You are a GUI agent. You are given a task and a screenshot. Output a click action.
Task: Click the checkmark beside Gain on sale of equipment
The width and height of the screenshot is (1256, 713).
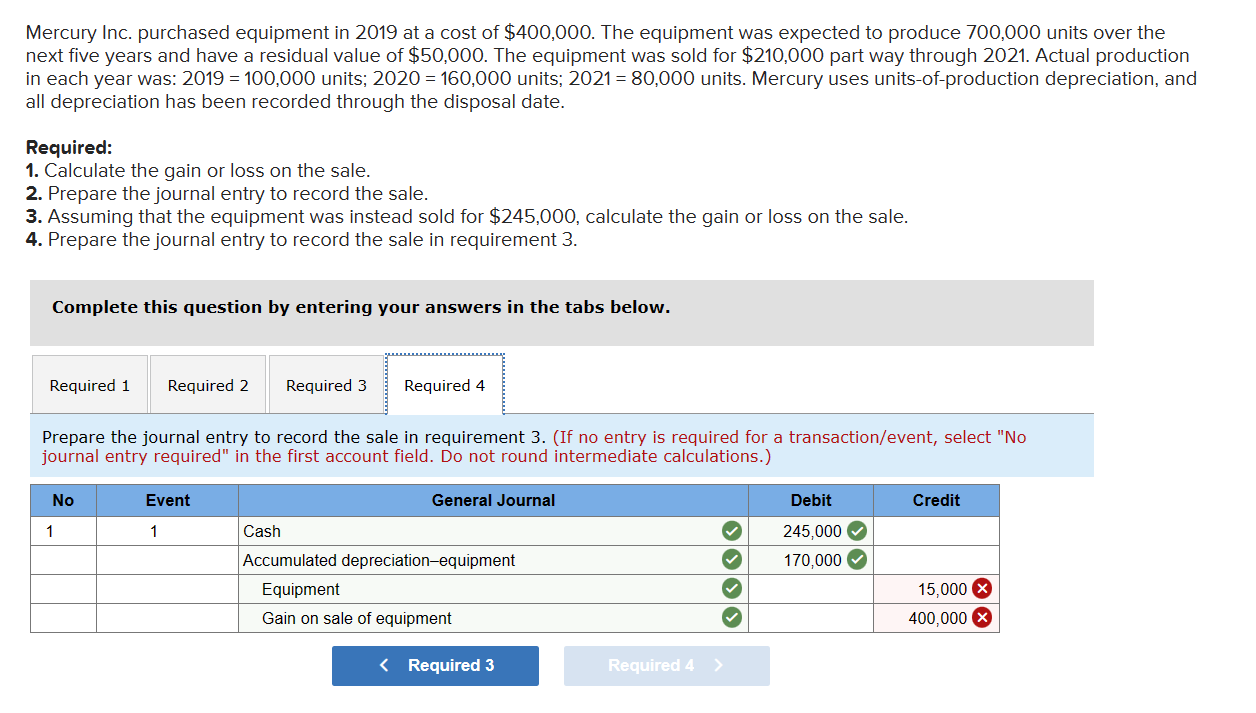[x=731, y=618]
